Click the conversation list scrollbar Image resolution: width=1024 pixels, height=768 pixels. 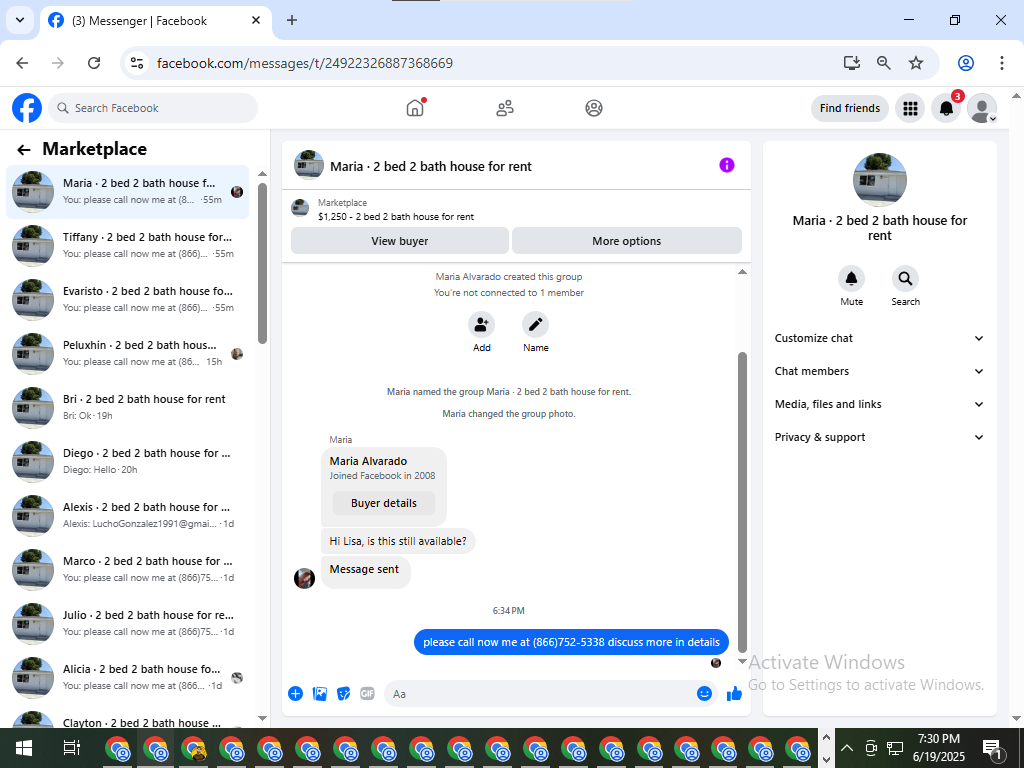(263, 263)
